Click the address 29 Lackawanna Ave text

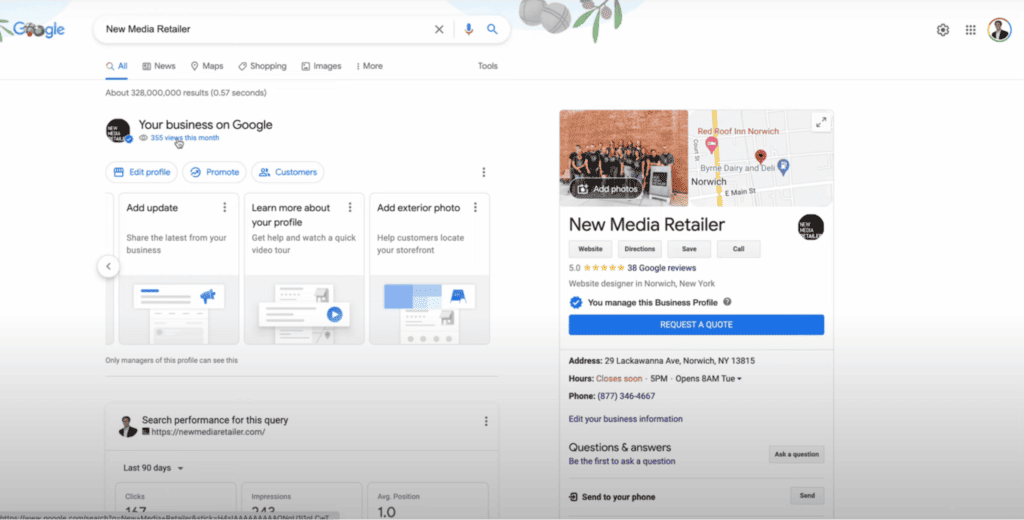point(679,361)
